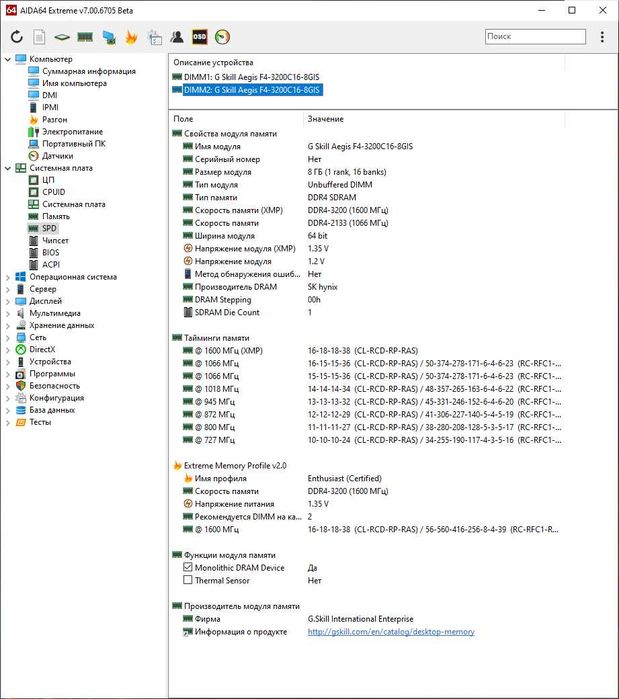The image size is (619, 699).
Task: Open the IPMI tree item
Action: coord(50,107)
